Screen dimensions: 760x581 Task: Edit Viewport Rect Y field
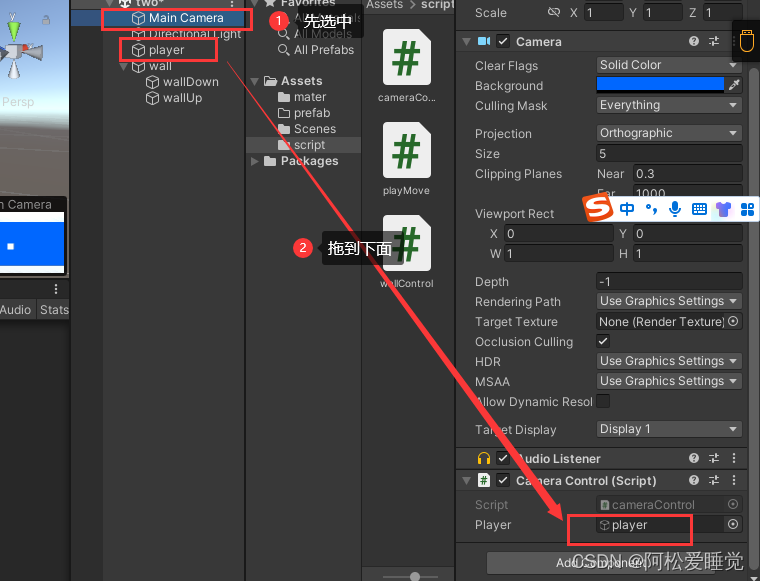pos(687,234)
